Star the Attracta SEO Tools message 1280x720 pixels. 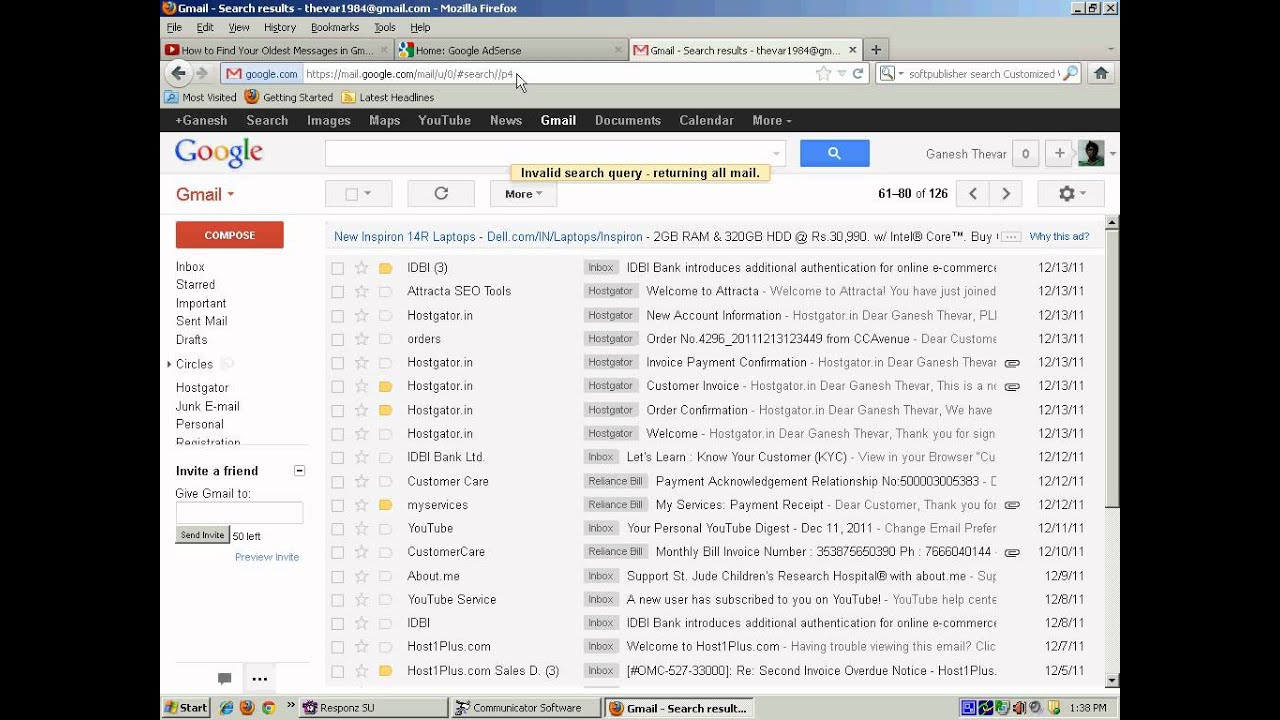pyautogui.click(x=361, y=291)
